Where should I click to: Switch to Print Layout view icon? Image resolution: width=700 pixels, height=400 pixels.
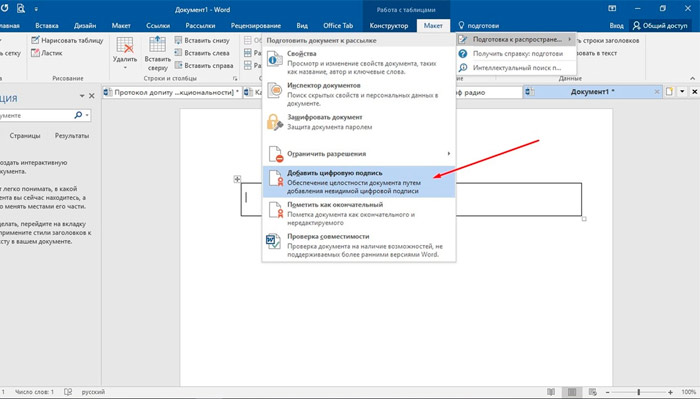click(x=571, y=392)
